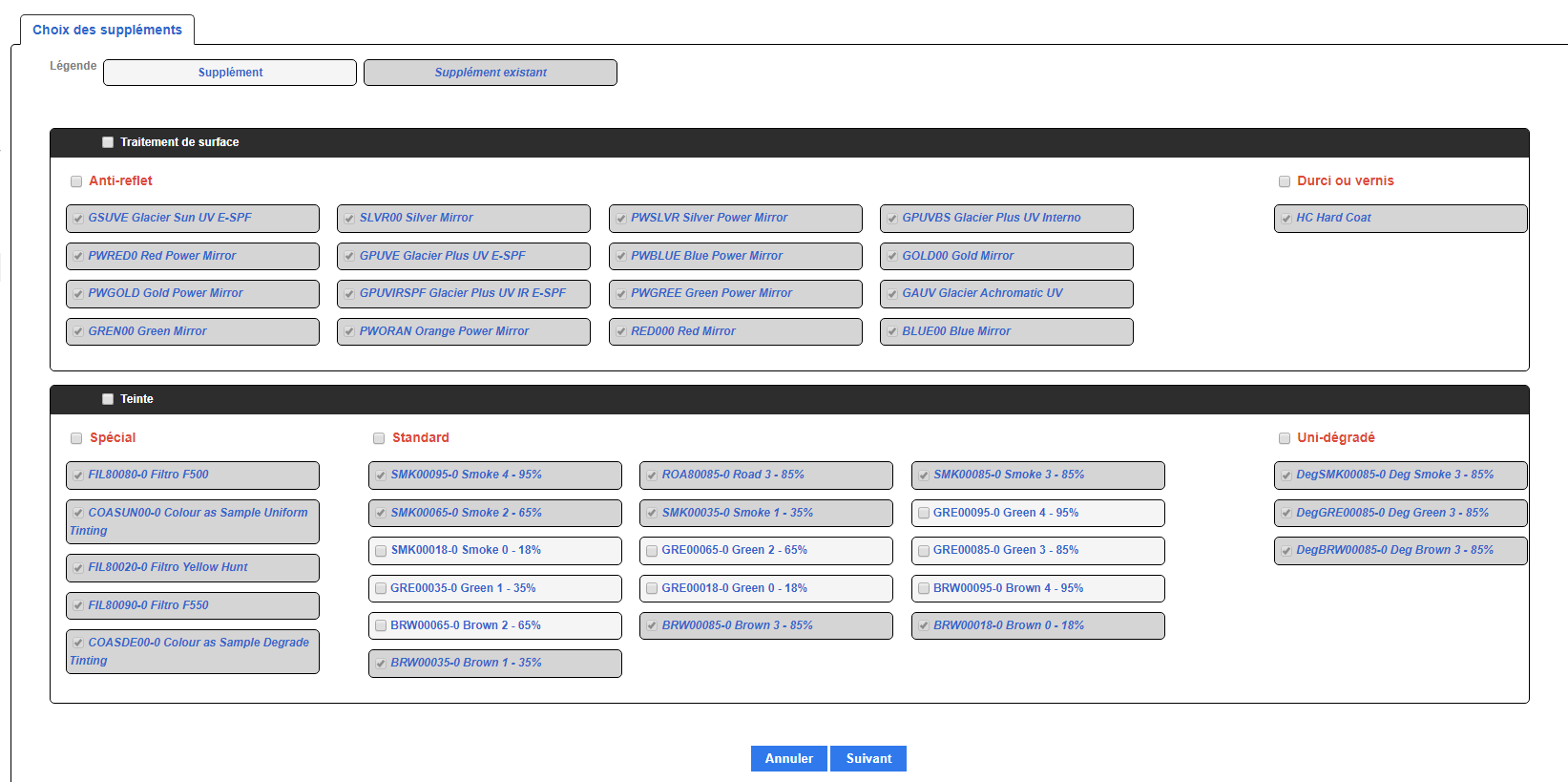This screenshot has height=782, width=1568.
Task: Select PWGOLD Gold Power Mirror supplement
Action: (x=193, y=294)
